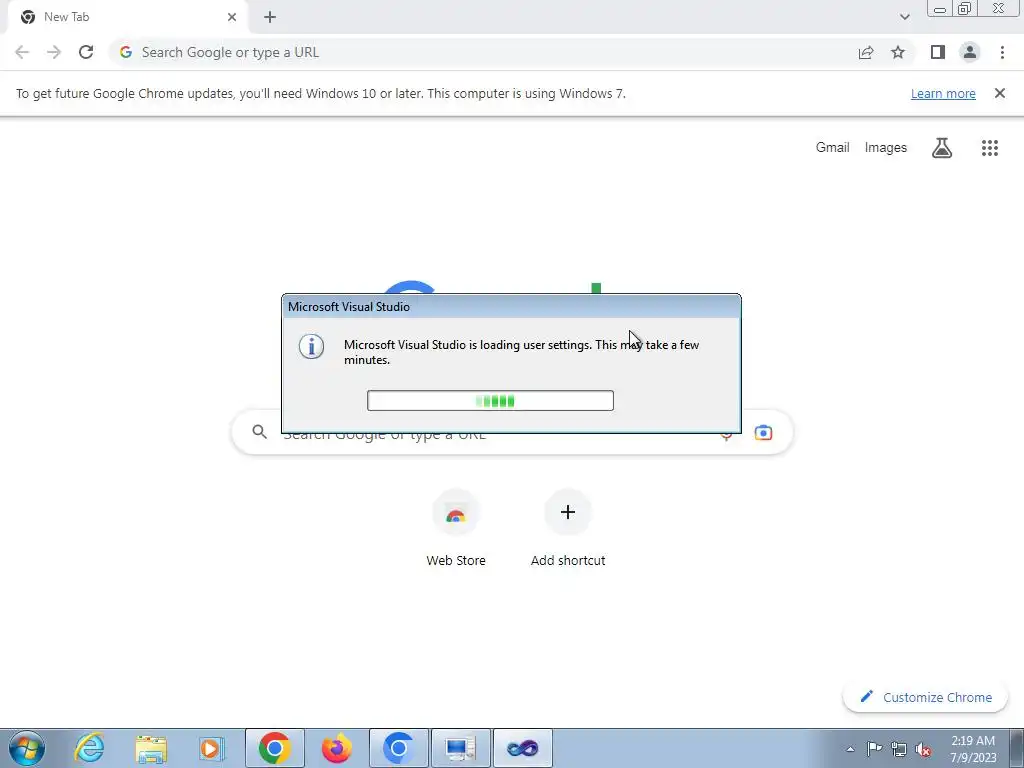Screen dimensions: 1024x768
Task: Click the Visual Studio loading progress bar
Action: coord(490,400)
